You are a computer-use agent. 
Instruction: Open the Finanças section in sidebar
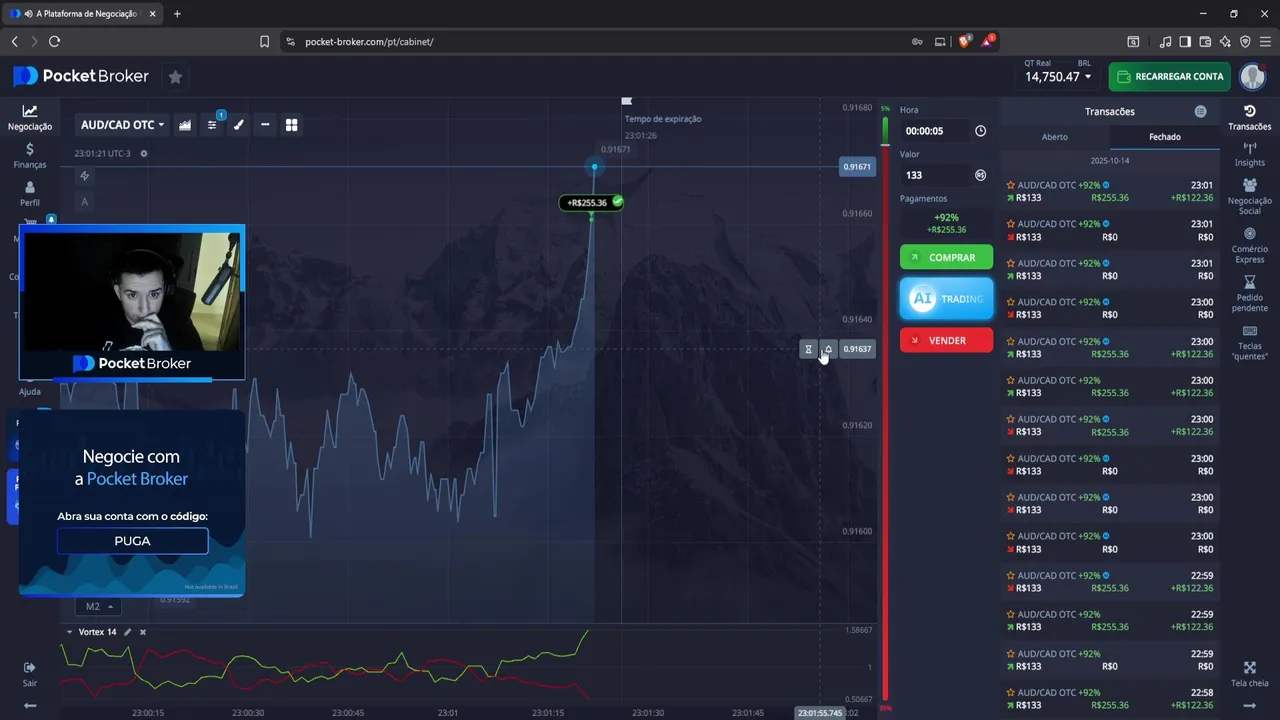click(30, 155)
